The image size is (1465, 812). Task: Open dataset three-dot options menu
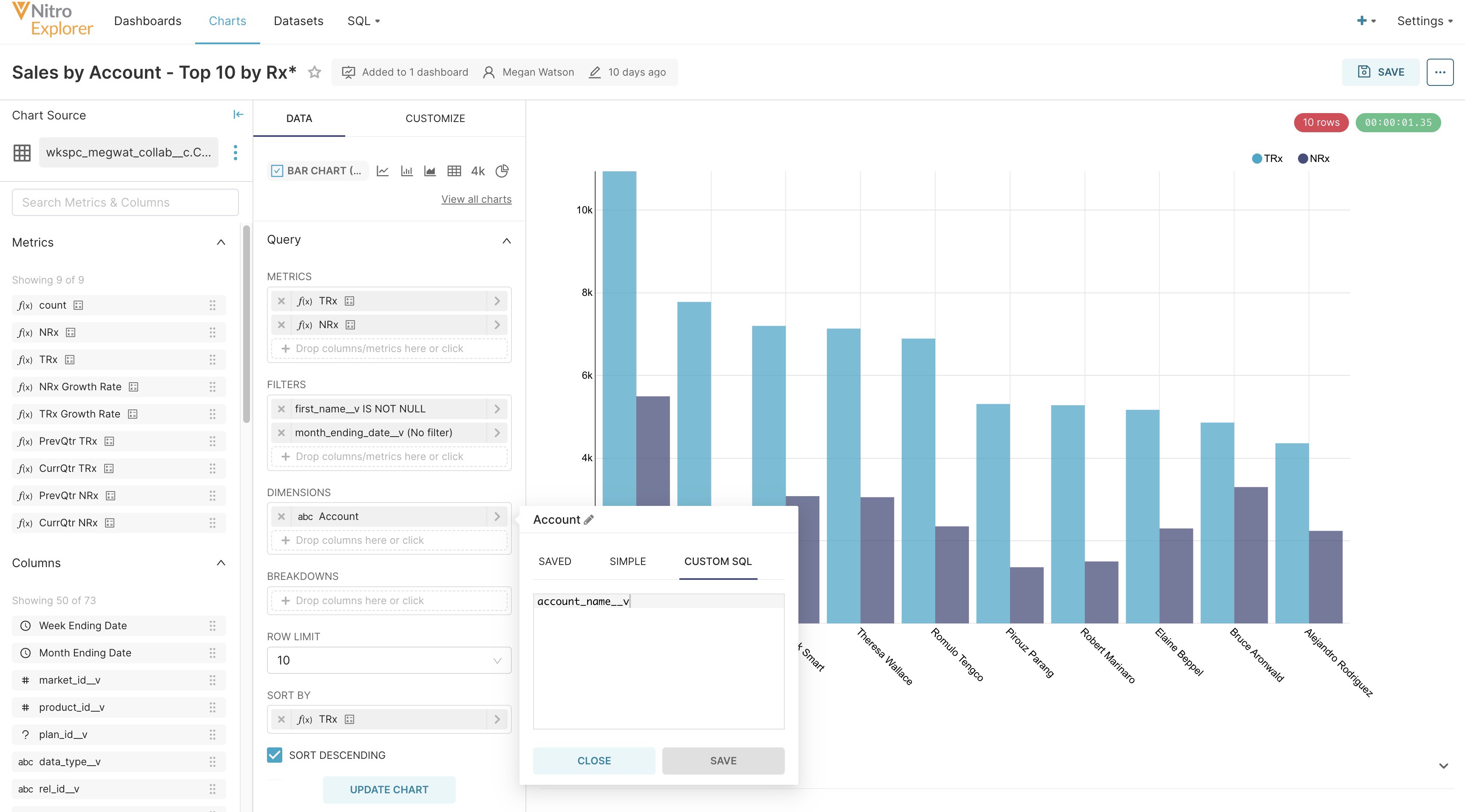tap(236, 152)
